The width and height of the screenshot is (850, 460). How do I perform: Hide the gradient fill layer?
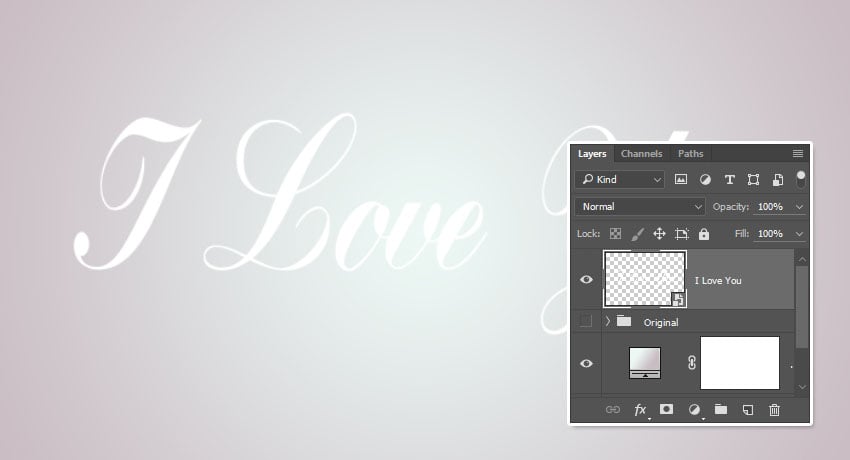pos(586,363)
